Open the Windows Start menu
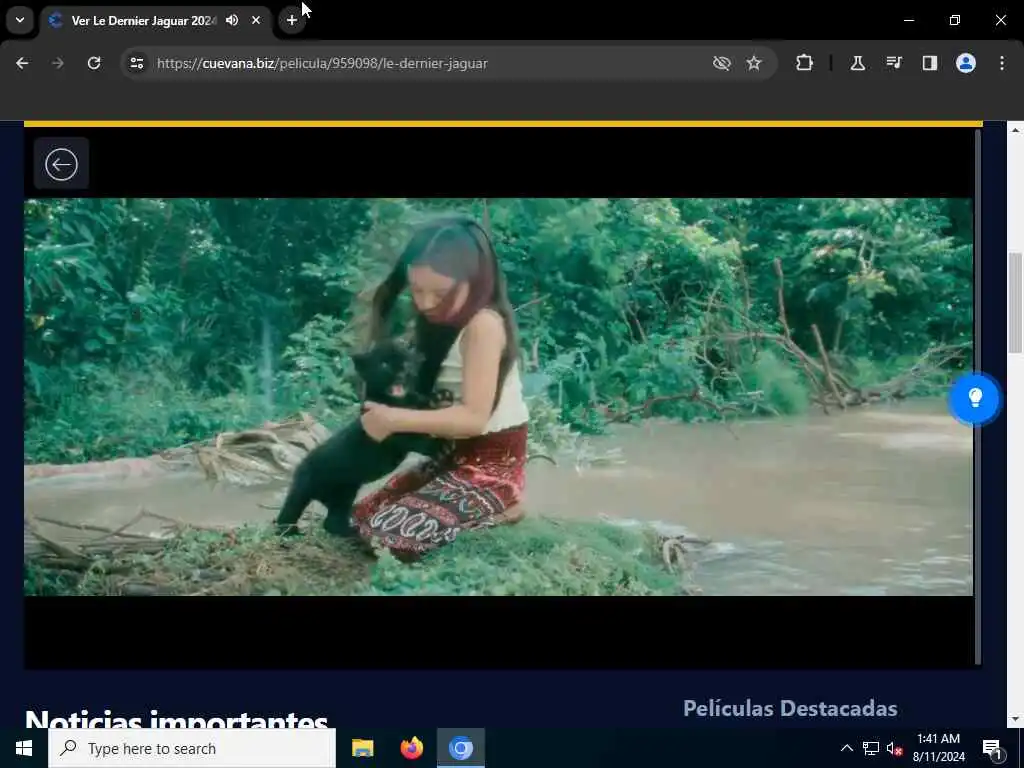 24,748
